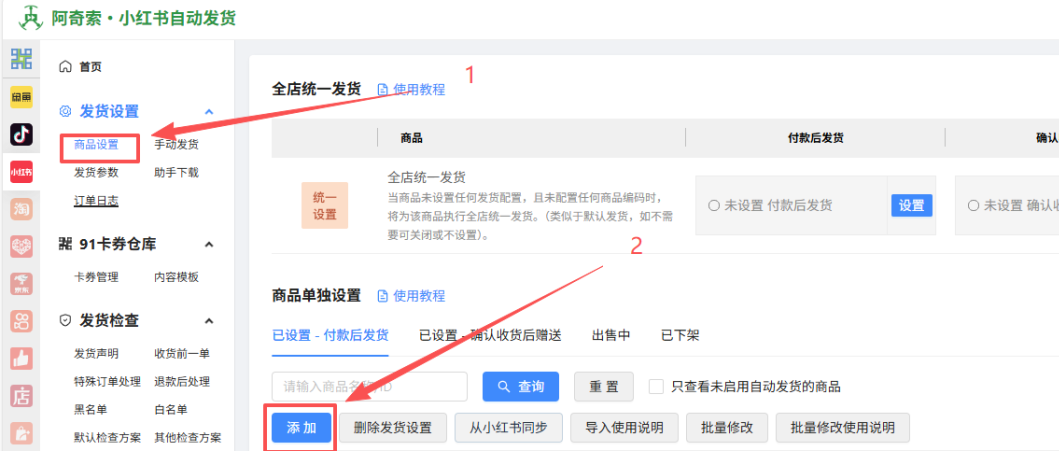Viewport: 1059px width, 451px height.
Task: Click the home icon beside 首页
Action: coord(66,66)
